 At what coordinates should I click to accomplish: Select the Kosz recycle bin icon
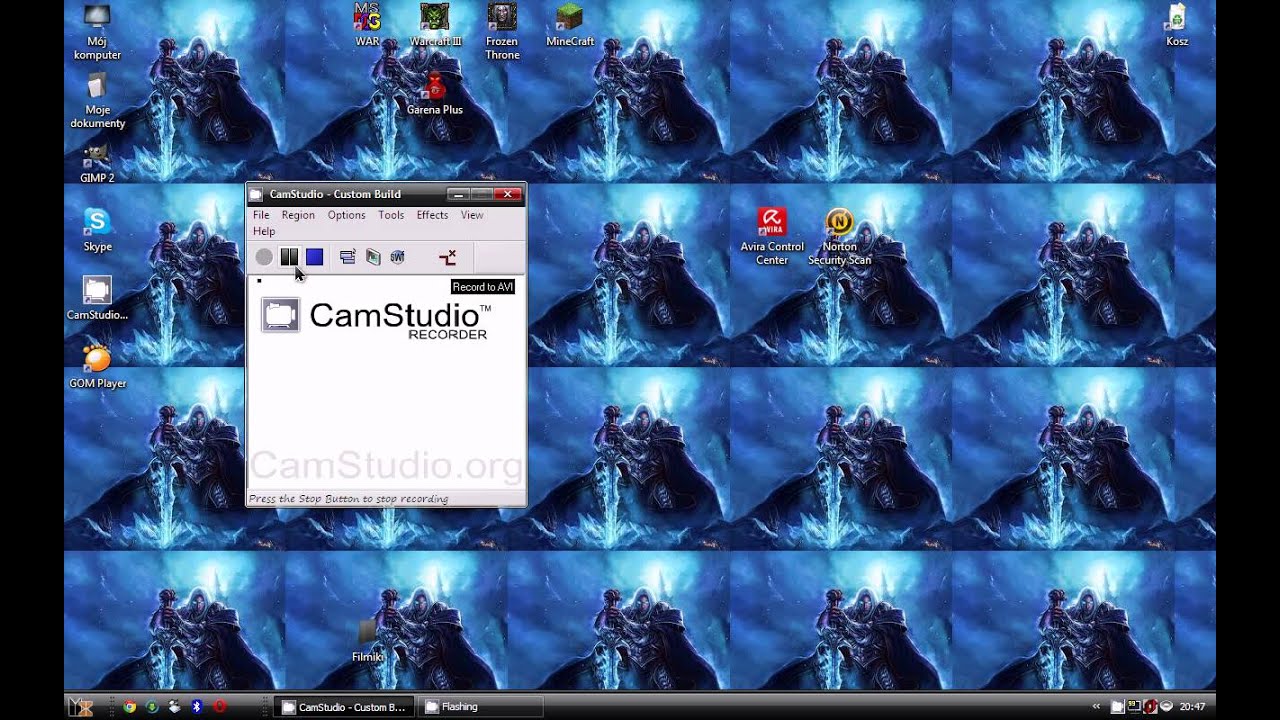(x=1177, y=25)
